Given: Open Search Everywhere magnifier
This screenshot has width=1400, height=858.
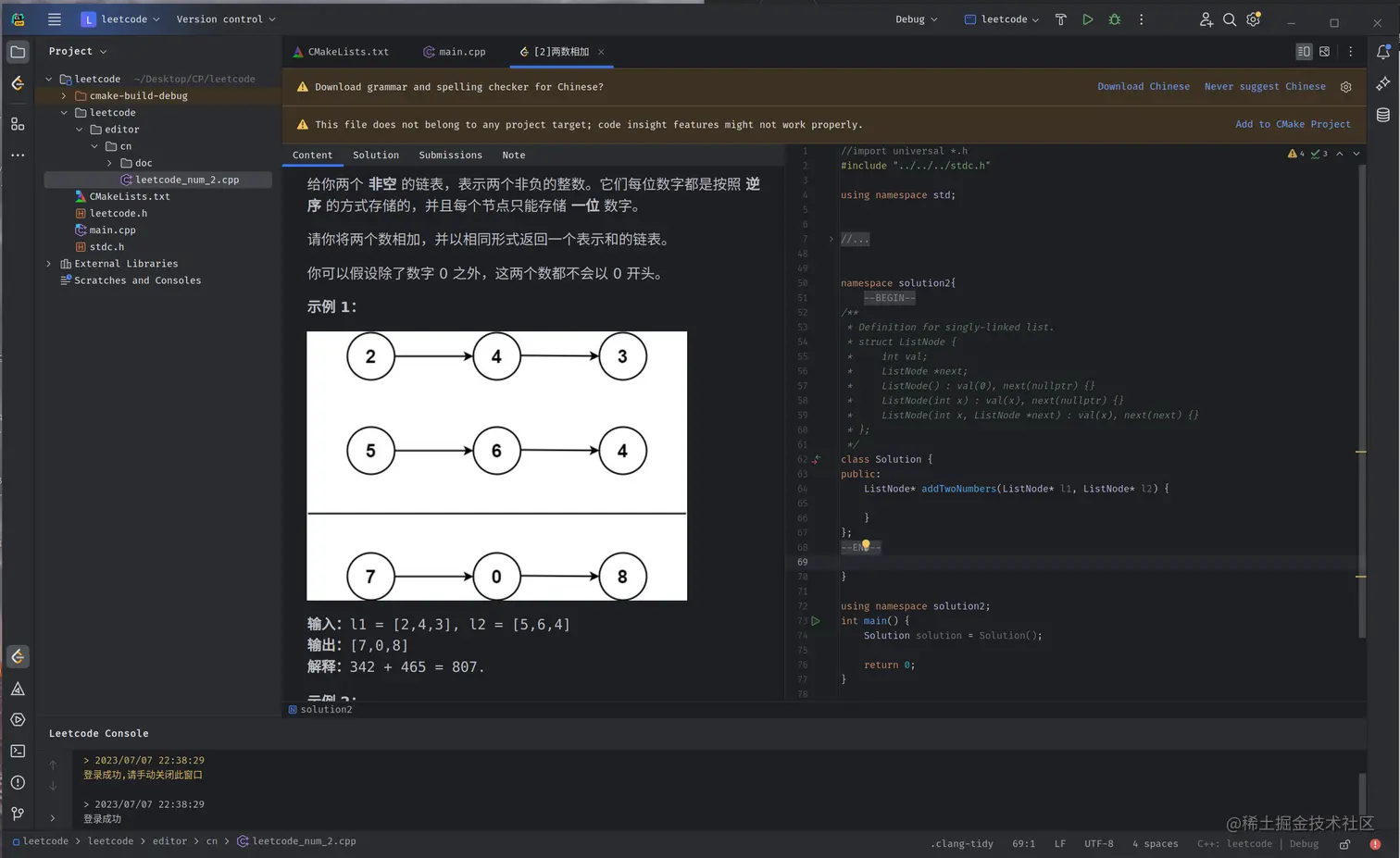Looking at the screenshot, I should click(1230, 19).
